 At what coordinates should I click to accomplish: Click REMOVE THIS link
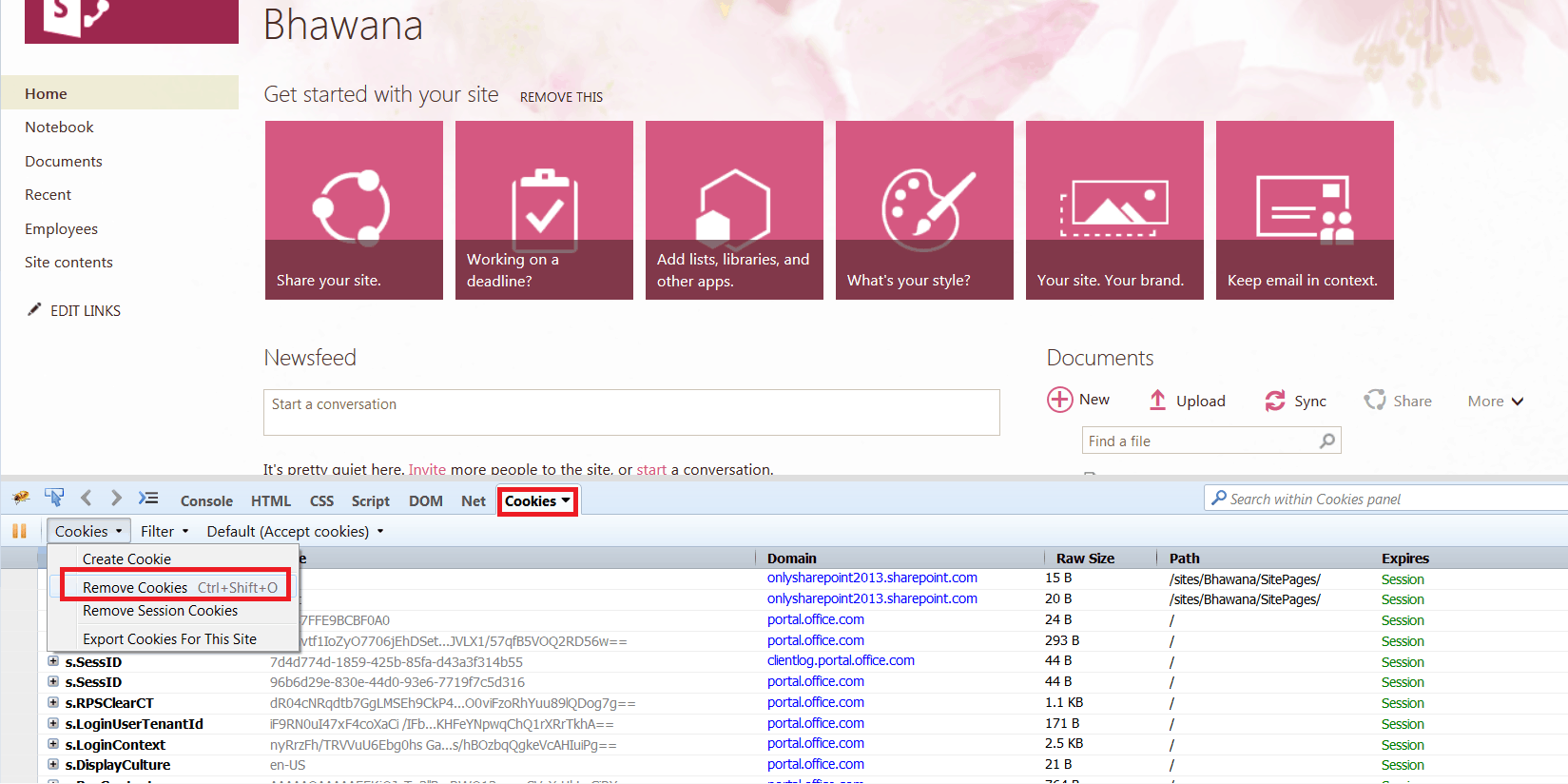tap(561, 97)
